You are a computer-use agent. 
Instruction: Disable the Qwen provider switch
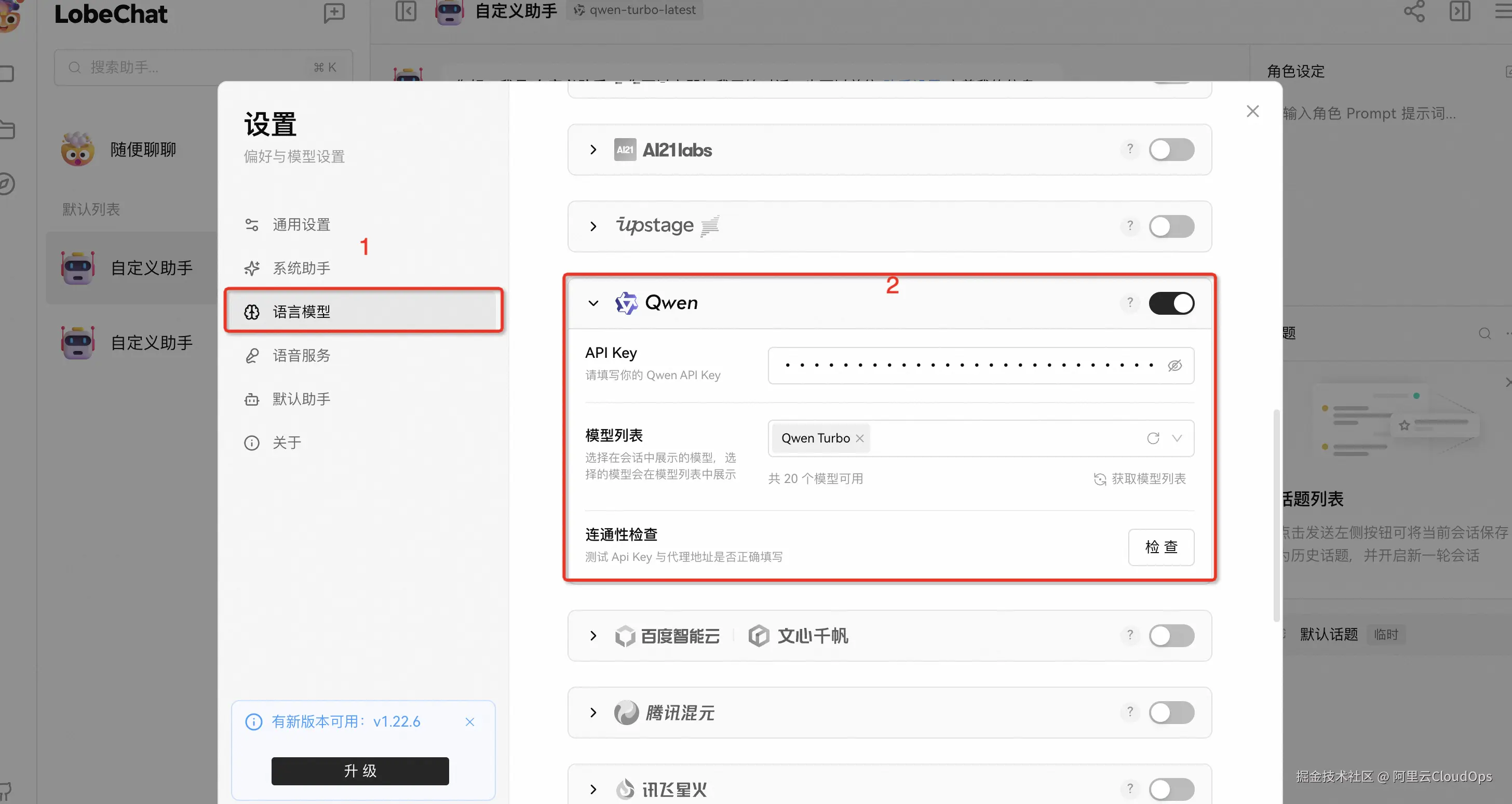click(1171, 303)
